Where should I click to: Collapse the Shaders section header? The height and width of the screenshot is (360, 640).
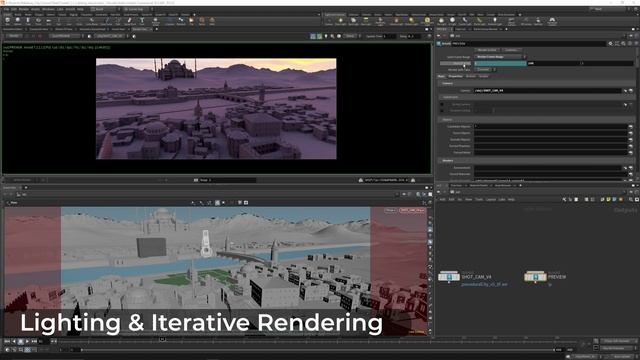[537, 161]
